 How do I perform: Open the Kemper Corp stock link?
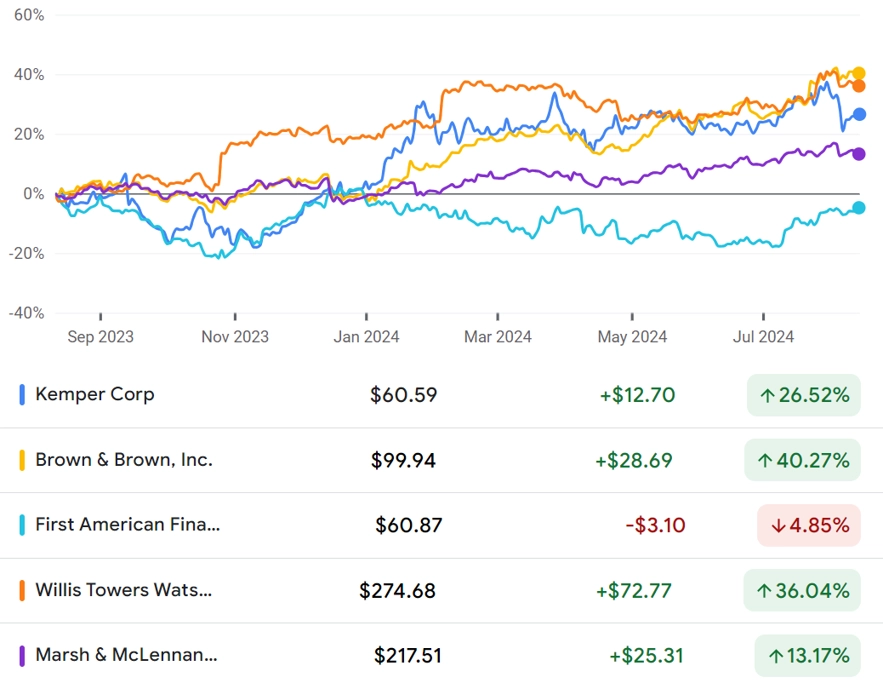pos(95,394)
